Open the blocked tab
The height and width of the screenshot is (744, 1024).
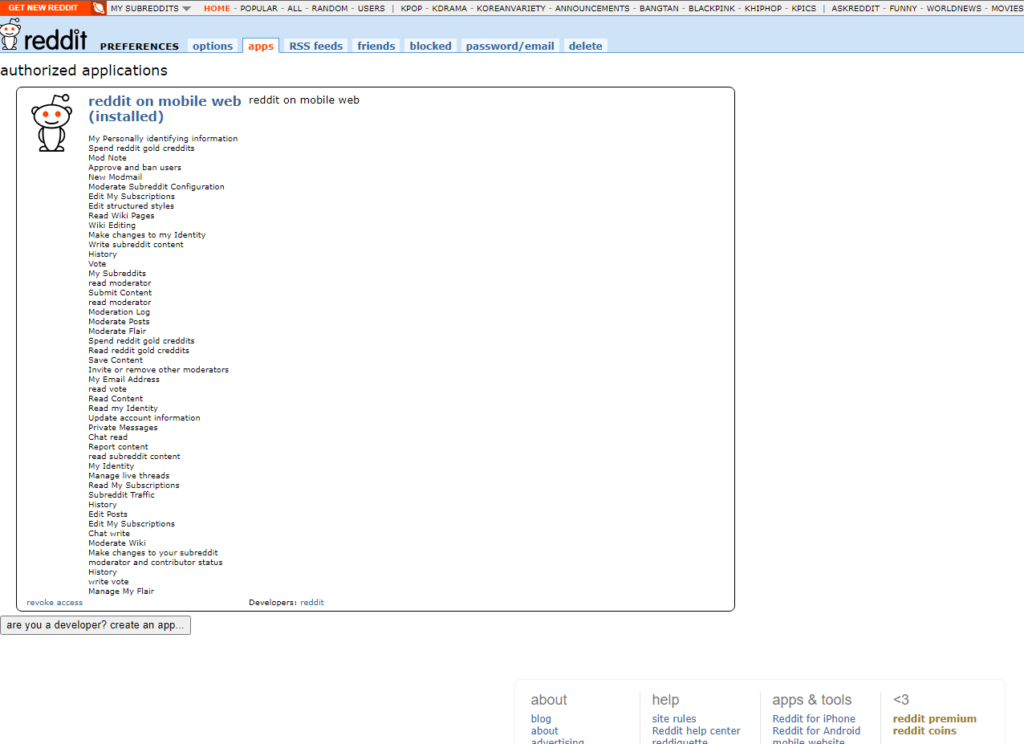coord(430,46)
